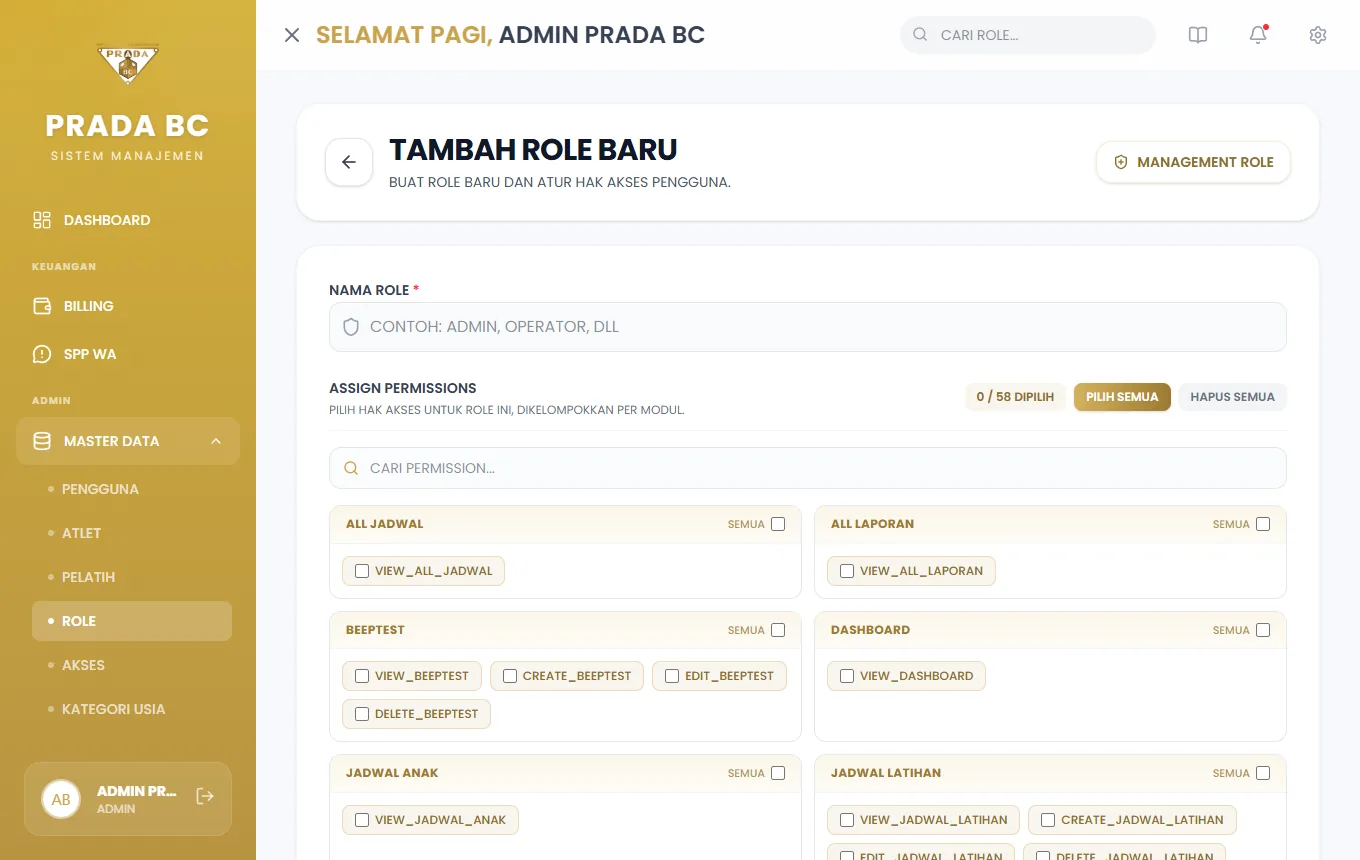Tick the DELETE_BEEPTEST checkbox

click(362, 714)
